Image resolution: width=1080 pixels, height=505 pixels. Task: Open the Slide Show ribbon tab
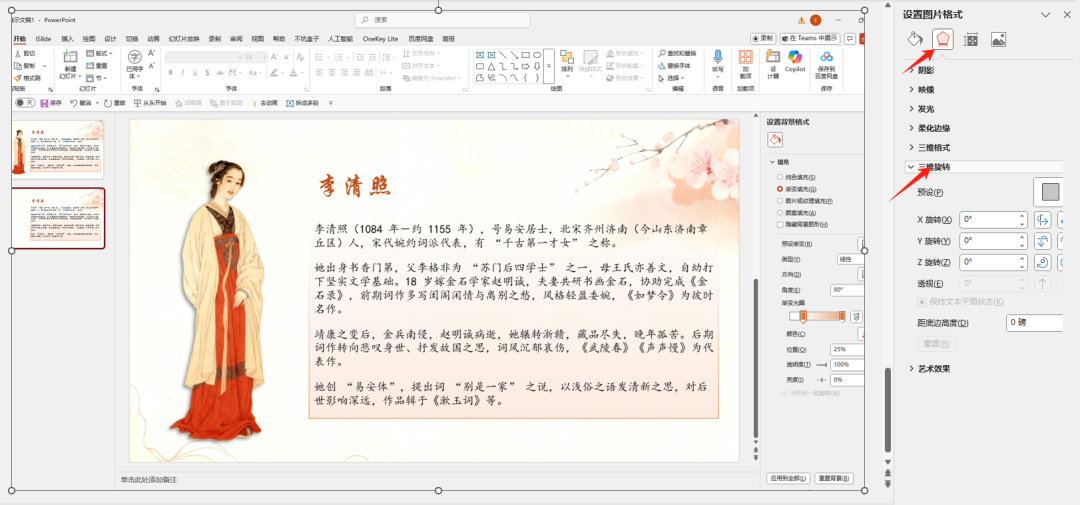[183, 38]
